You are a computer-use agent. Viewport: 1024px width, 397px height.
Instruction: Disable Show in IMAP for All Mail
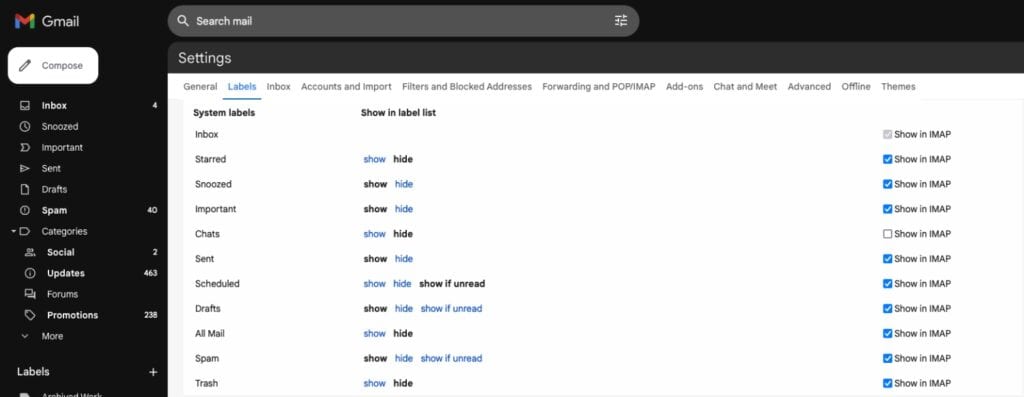pos(887,333)
